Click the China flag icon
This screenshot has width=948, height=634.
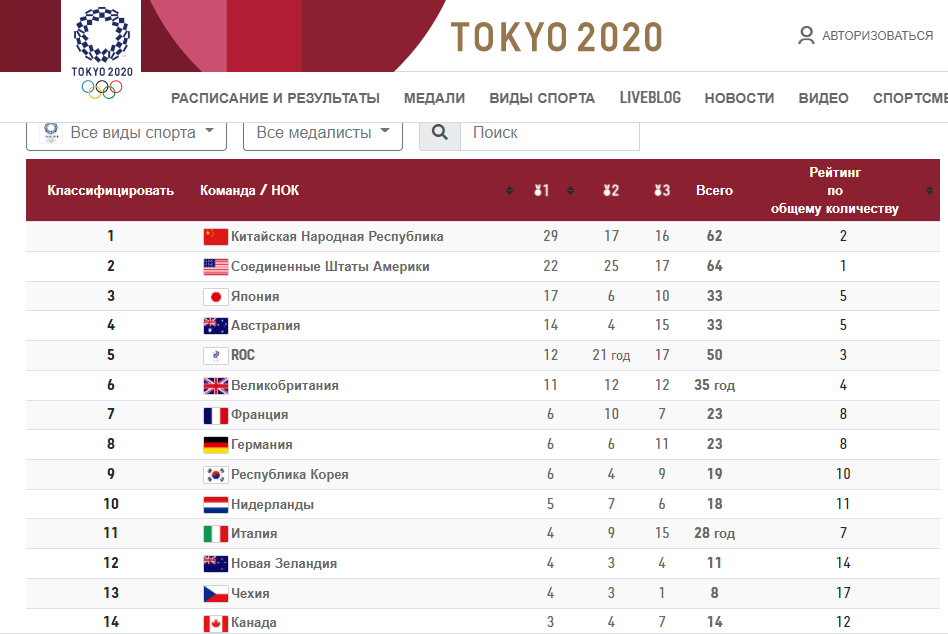(x=215, y=237)
